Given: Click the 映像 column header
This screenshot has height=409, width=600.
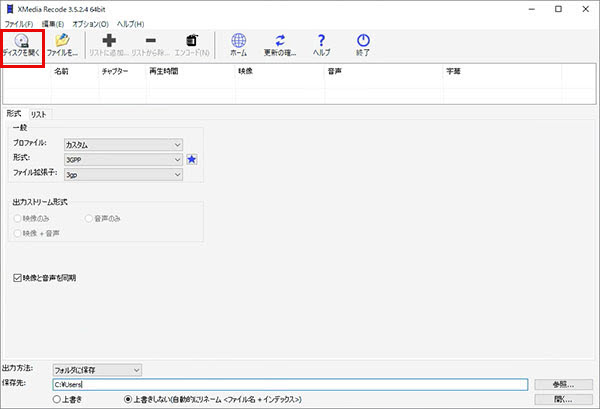Looking at the screenshot, I should tap(280, 71).
